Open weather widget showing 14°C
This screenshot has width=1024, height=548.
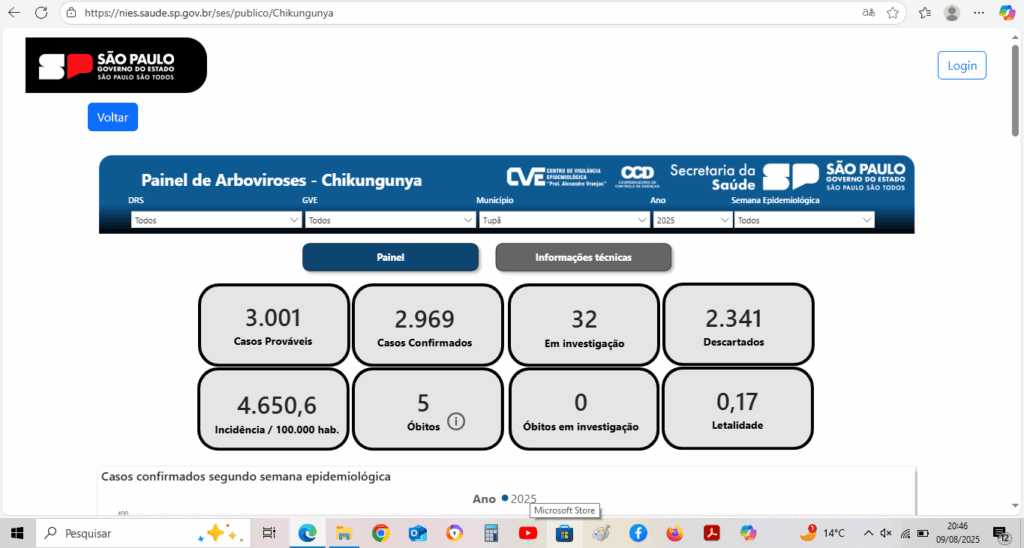tap(823, 533)
